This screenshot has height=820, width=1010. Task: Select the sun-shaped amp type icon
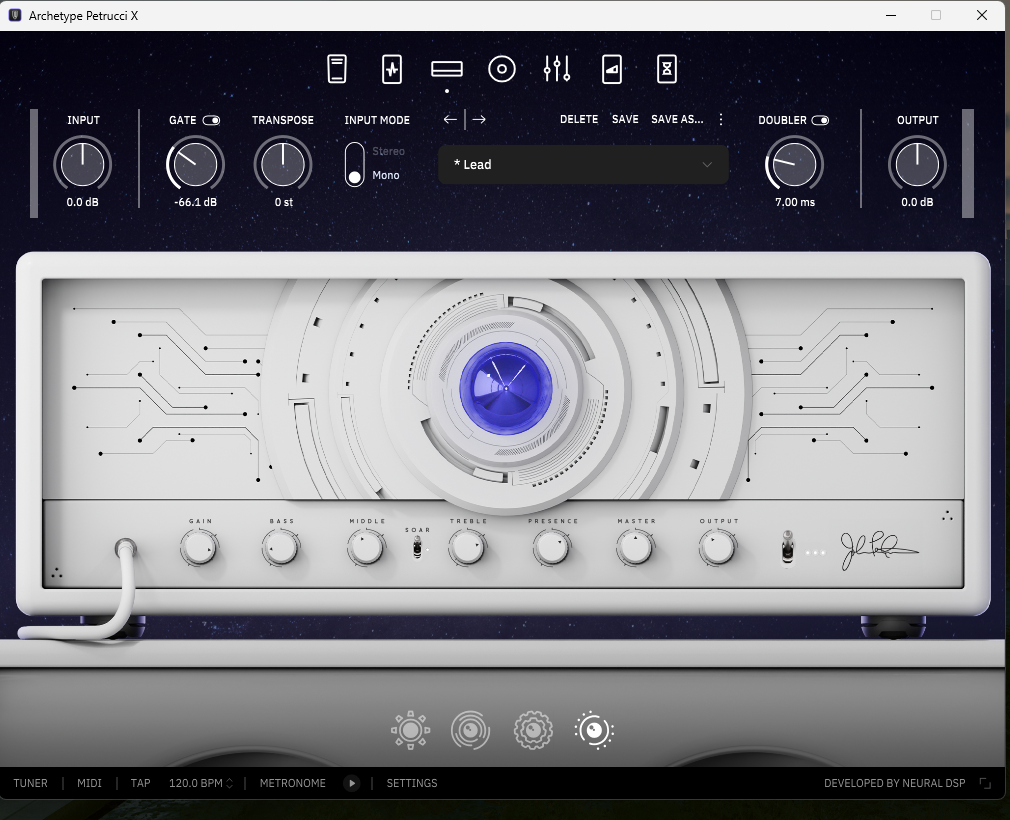(x=410, y=731)
